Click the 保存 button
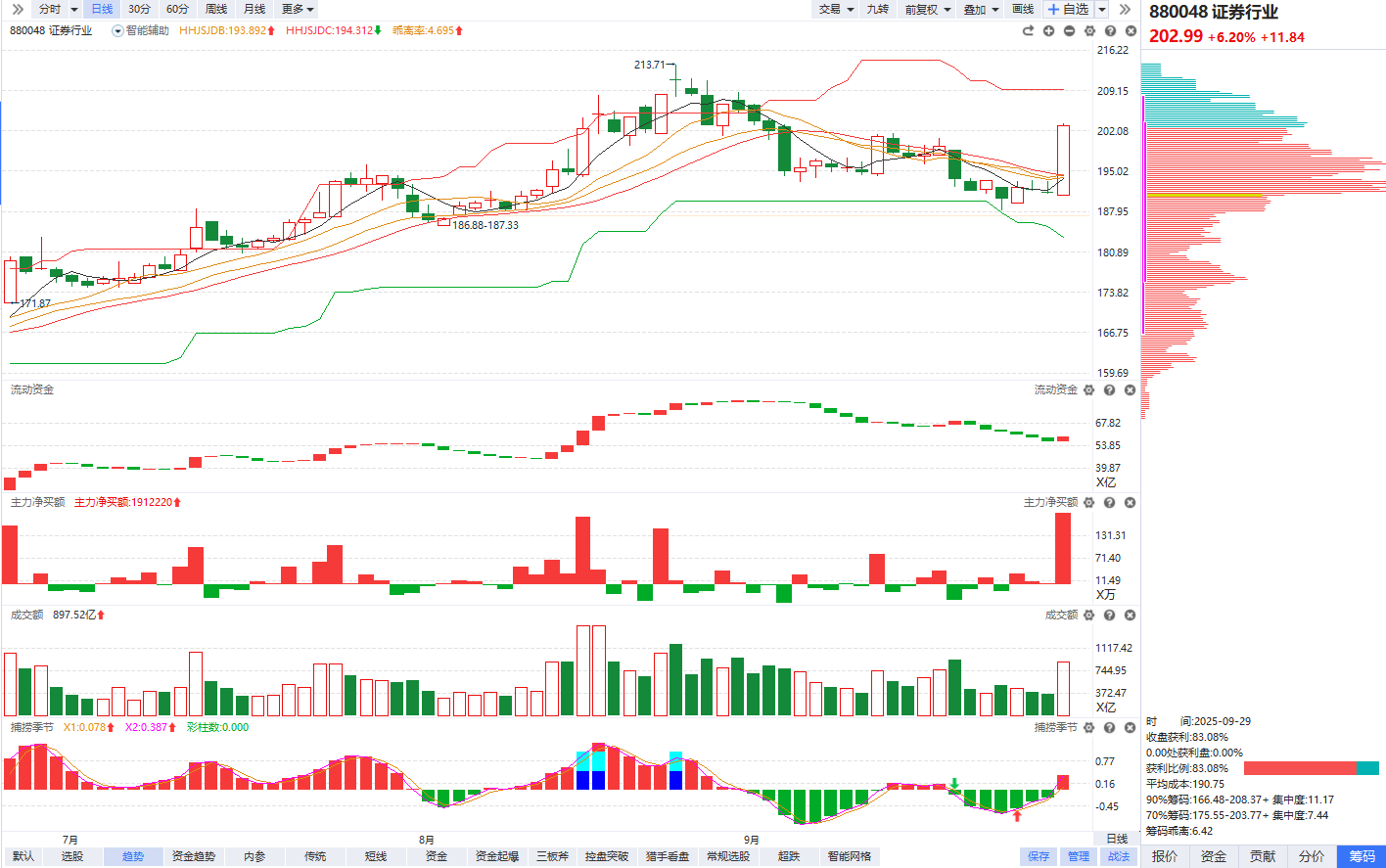The height and width of the screenshot is (868, 1386). coord(1039,856)
